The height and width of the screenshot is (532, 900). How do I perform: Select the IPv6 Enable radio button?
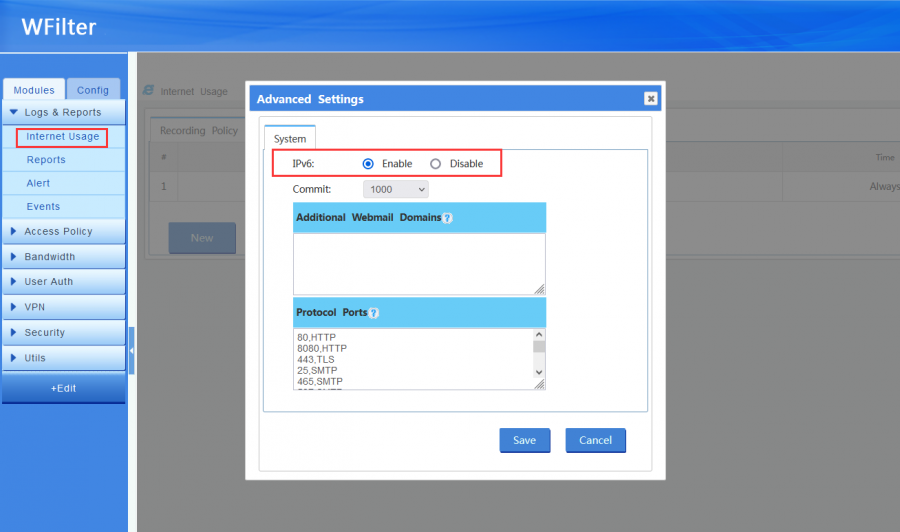coord(368,164)
